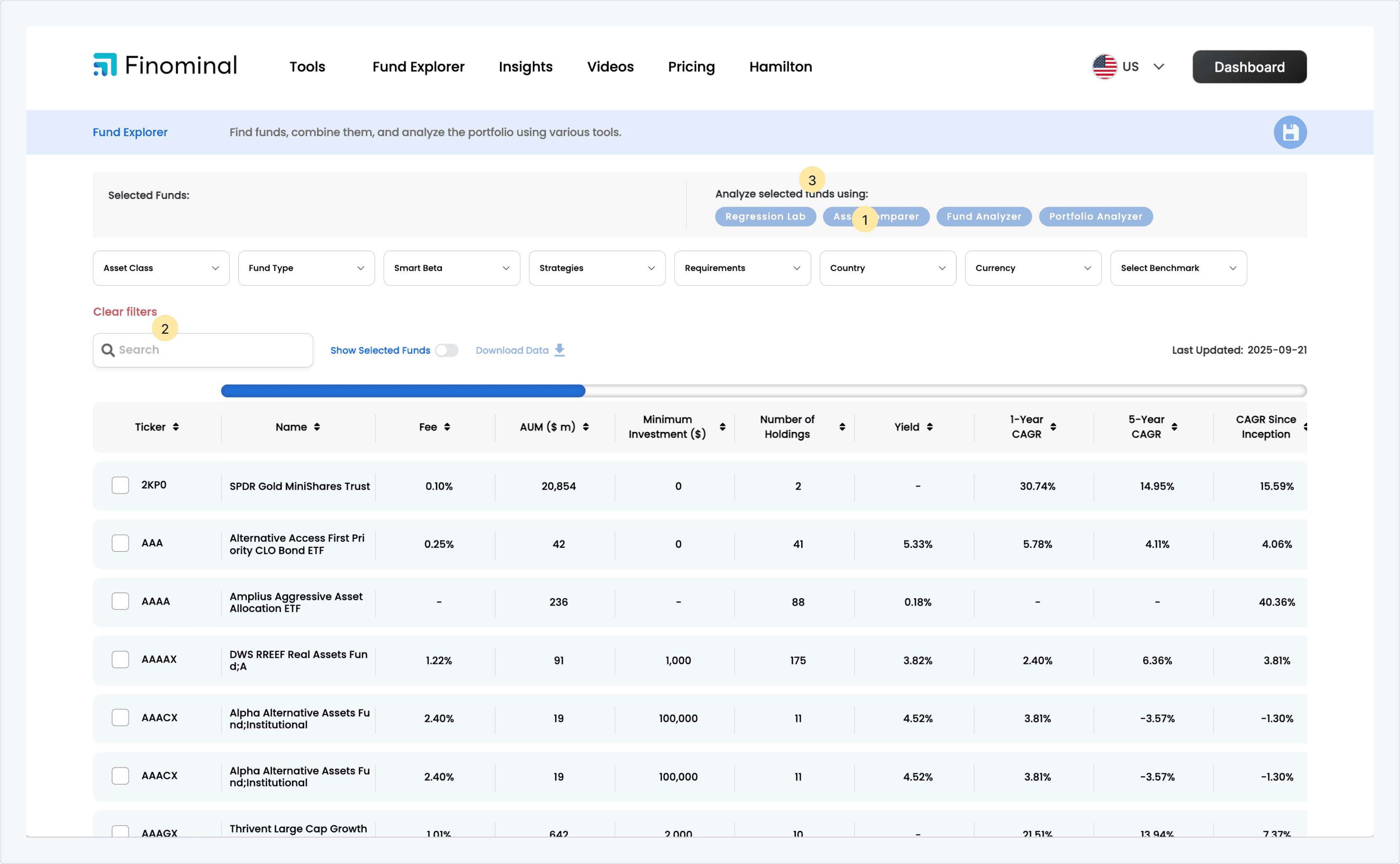1400x864 pixels.
Task: Sort by Number of Holdings arrows
Action: coord(842,427)
